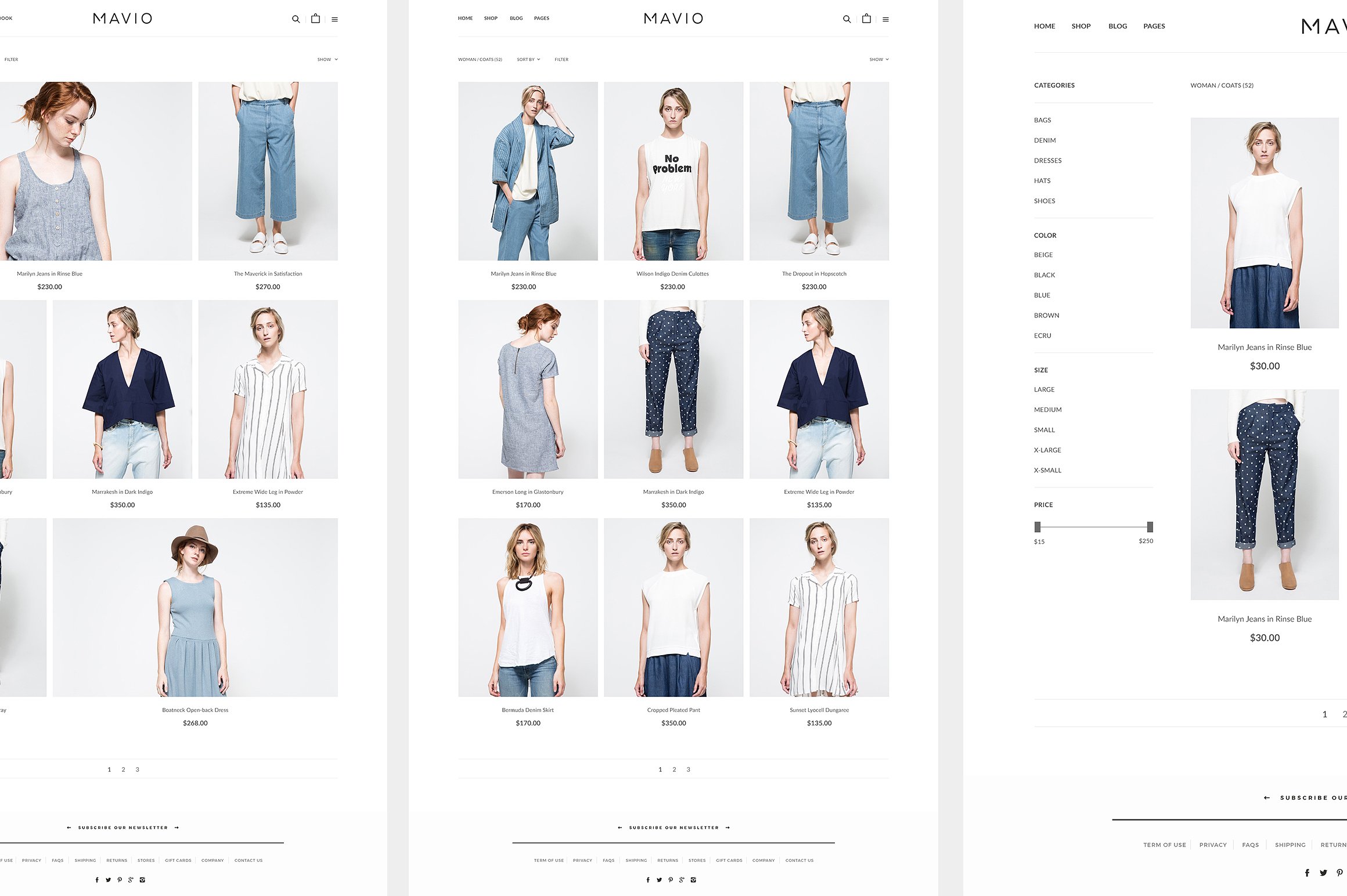1347x896 pixels.
Task: Click the Facebook icon in the footer
Action: 648,880
